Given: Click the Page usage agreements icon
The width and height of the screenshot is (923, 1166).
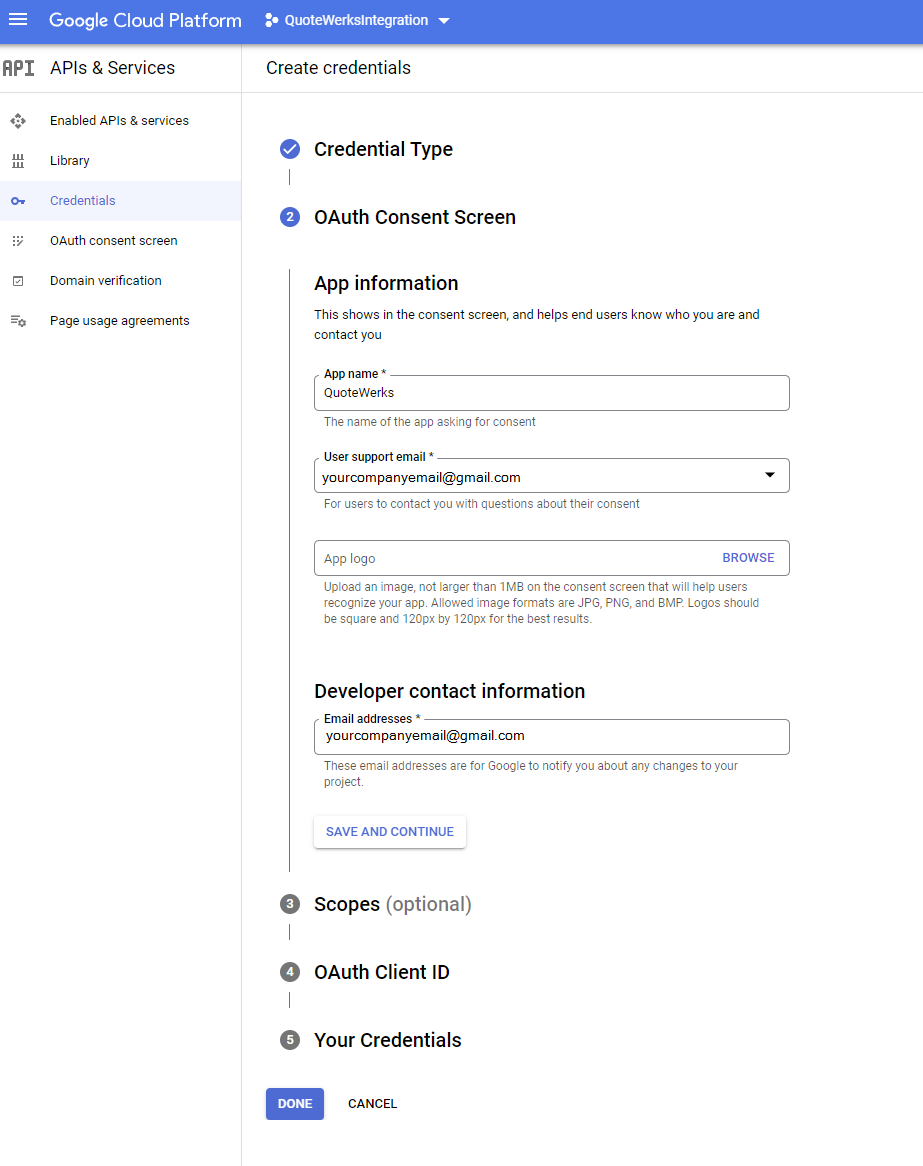Looking at the screenshot, I should pos(17,321).
